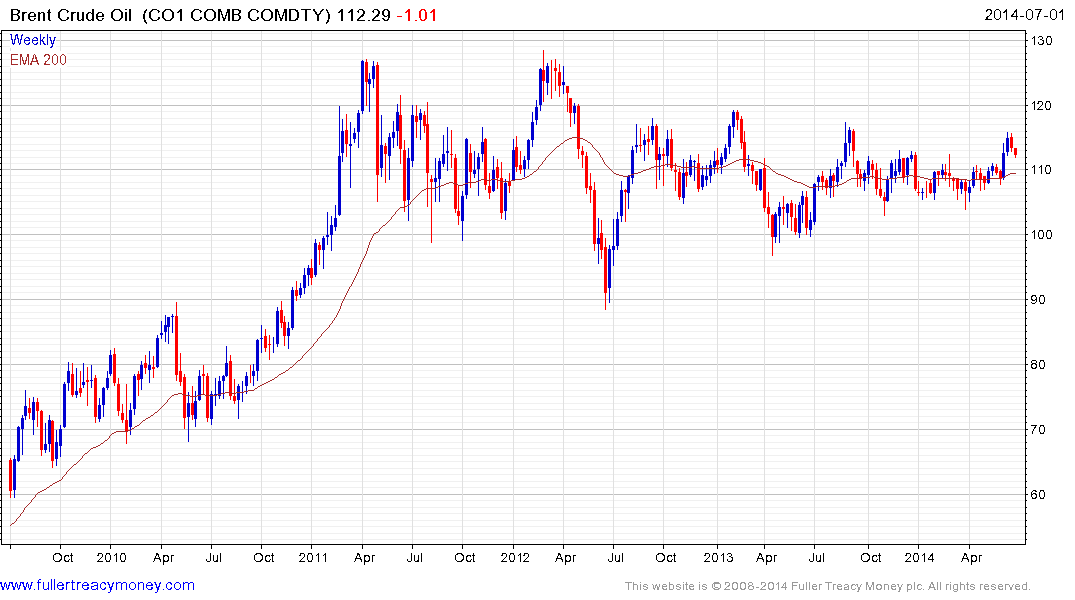Click the 2013 year label on time axis
Screen dimensions: 1075x600
tap(718, 557)
